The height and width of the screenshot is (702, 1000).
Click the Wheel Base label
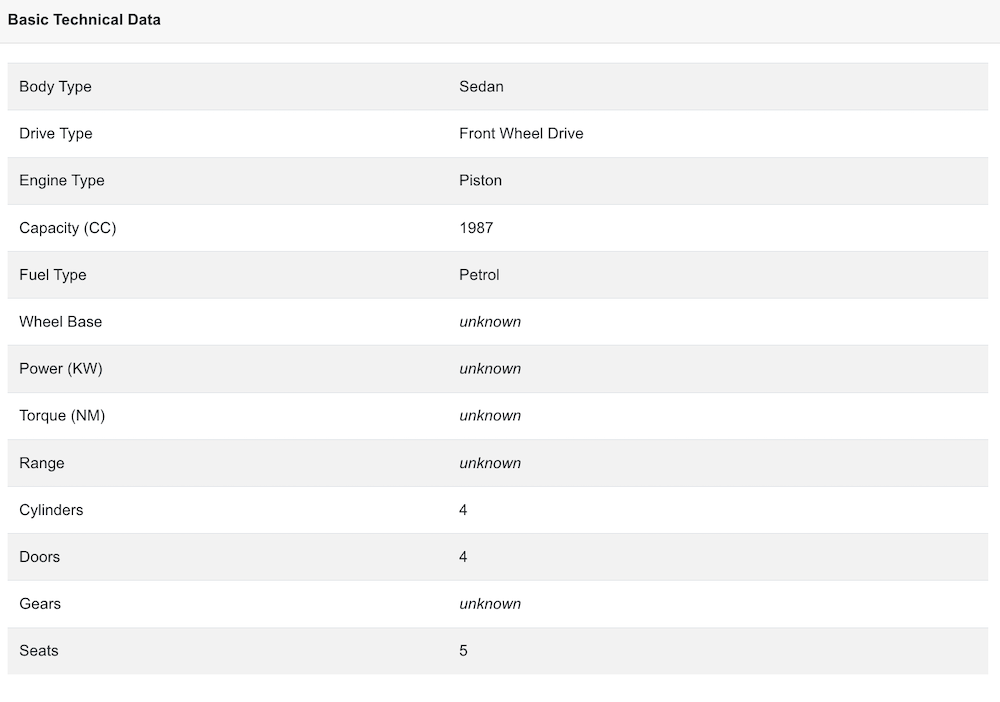pyautogui.click(x=60, y=322)
